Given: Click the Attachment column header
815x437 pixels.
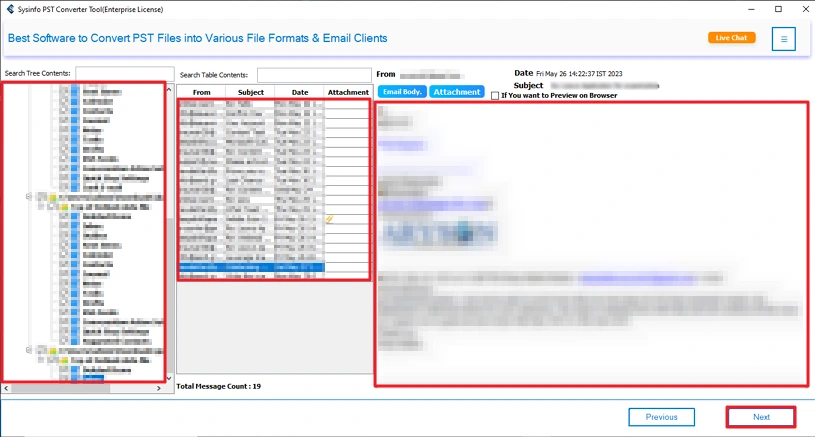Looking at the screenshot, I should click(x=348, y=92).
